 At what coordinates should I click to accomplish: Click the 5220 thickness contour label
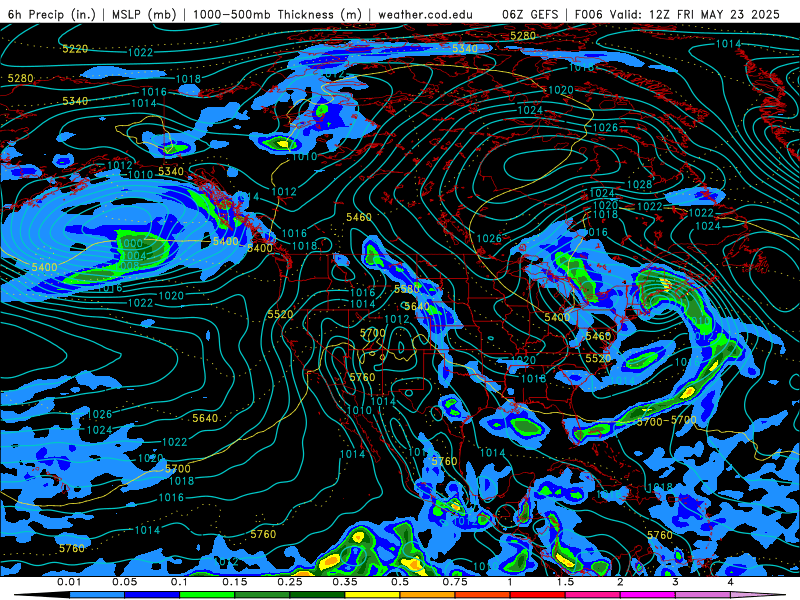pyautogui.click(x=75, y=49)
